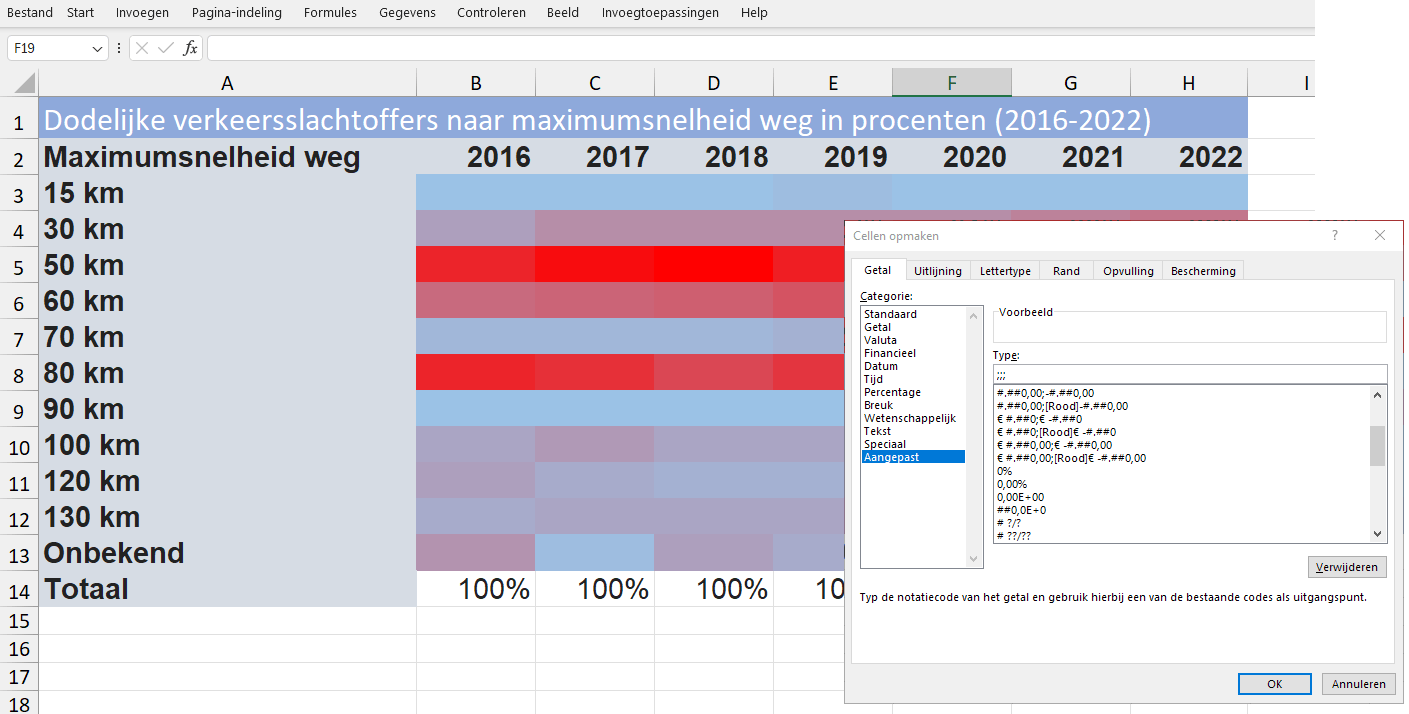The image size is (1409, 714).
Task: Click the formula bar confirm checkmark icon
Action: coord(166,48)
